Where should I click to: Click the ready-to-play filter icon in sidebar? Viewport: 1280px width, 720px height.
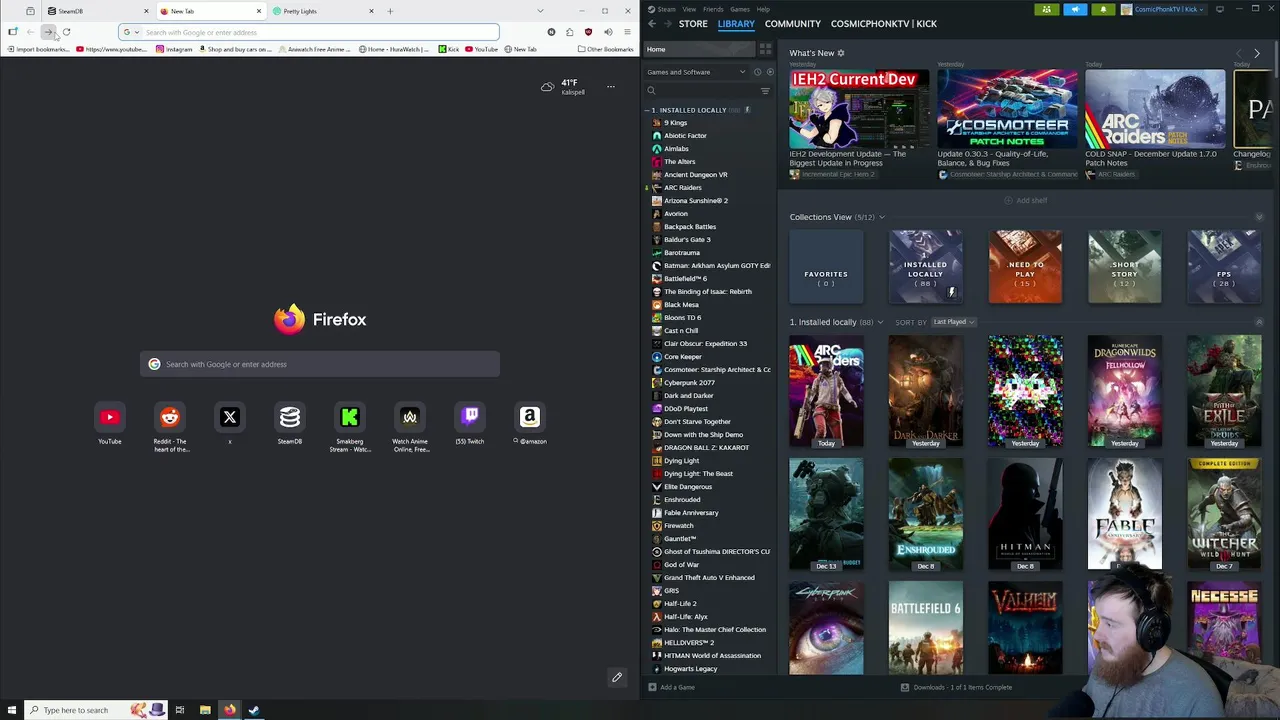(x=769, y=72)
